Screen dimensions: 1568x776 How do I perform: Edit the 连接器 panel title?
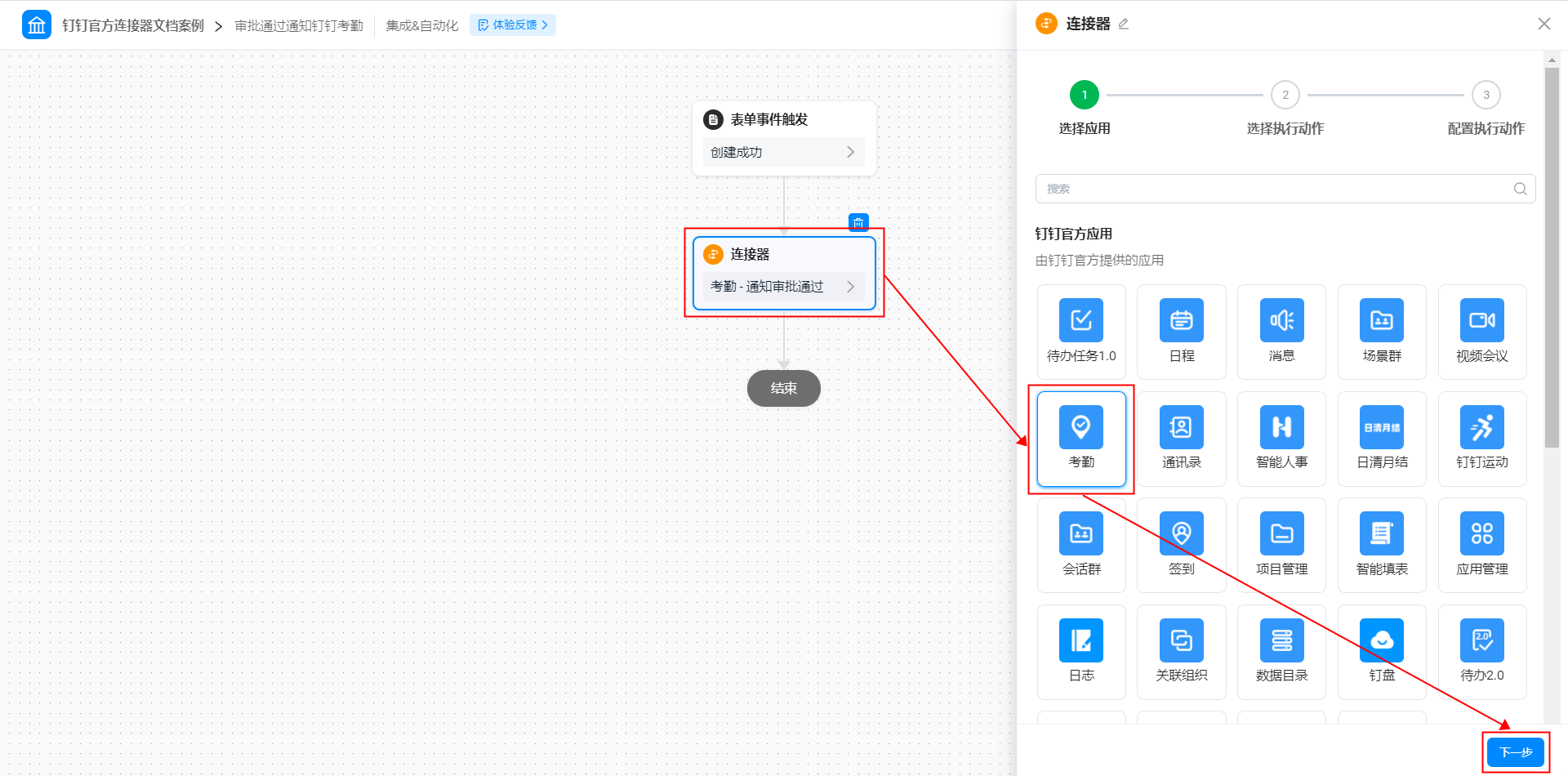tap(1124, 24)
